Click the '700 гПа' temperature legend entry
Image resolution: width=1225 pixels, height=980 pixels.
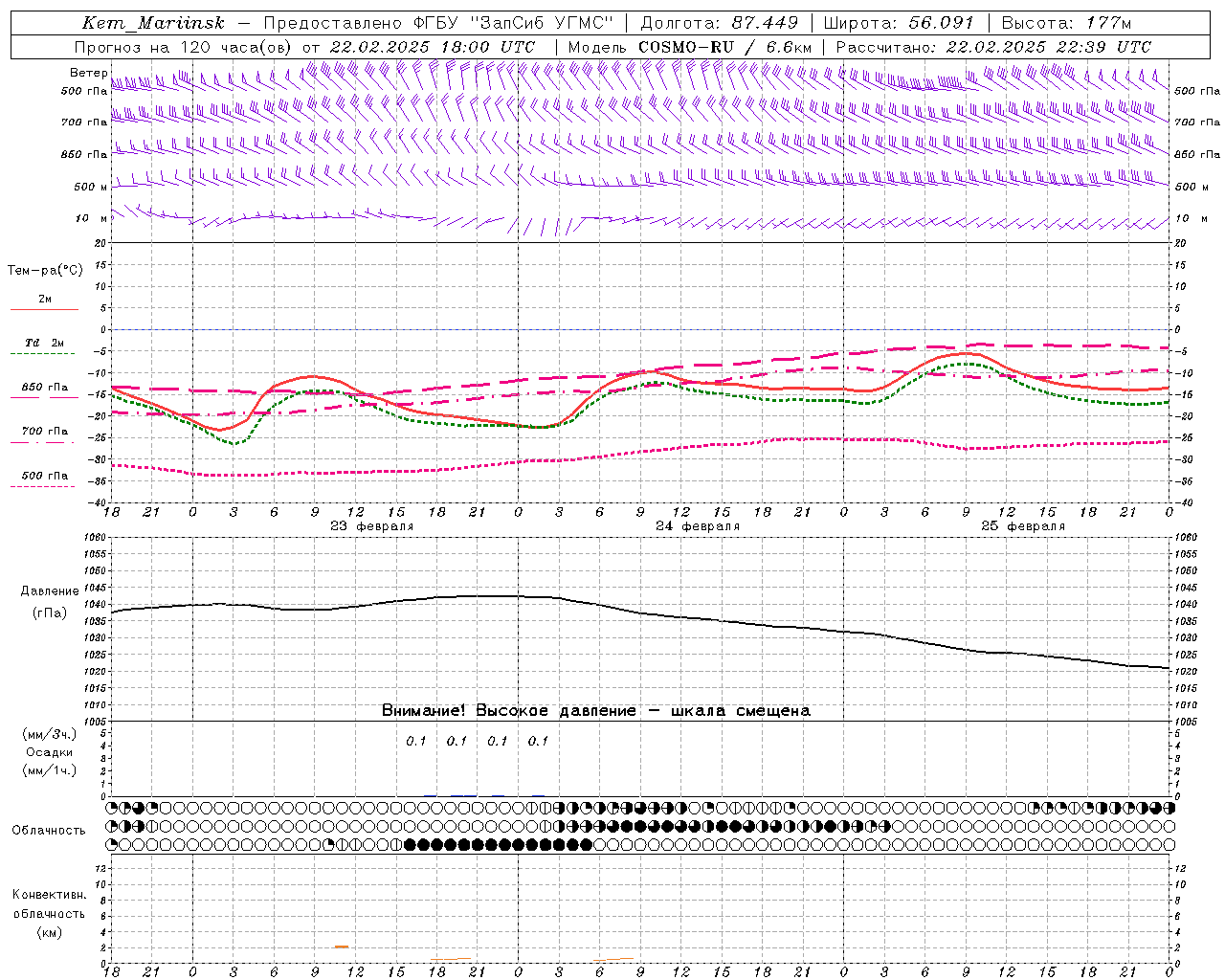[x=45, y=432]
